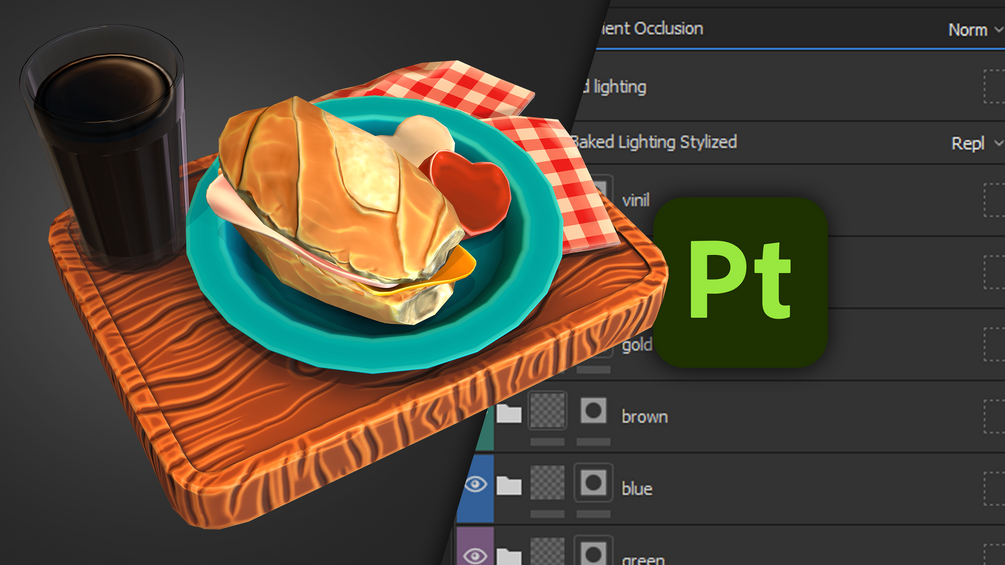The height and width of the screenshot is (565, 1005).
Task: Open the Norm blend mode dropdown
Action: pos(975,29)
